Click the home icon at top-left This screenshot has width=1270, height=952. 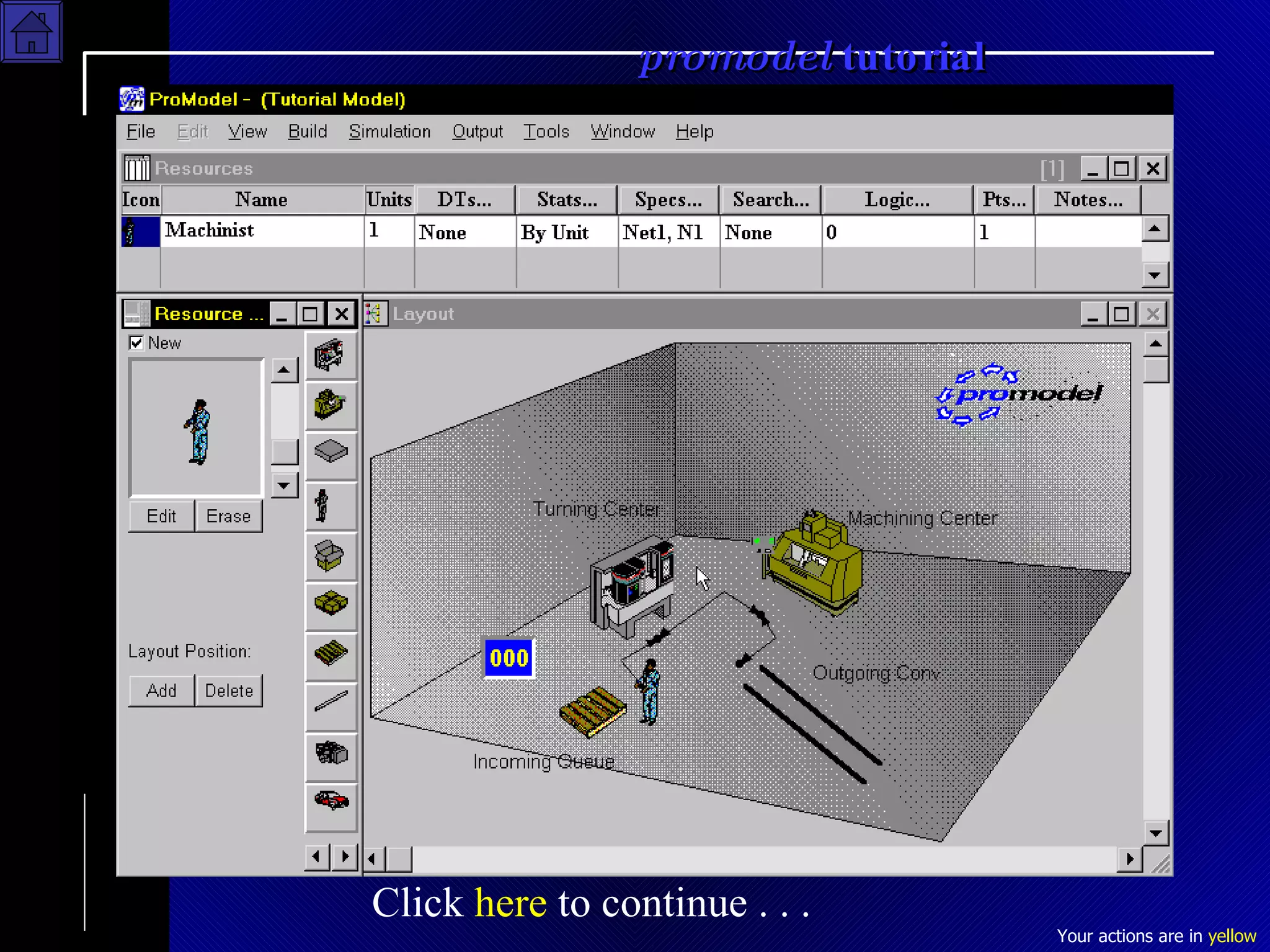click(x=32, y=32)
